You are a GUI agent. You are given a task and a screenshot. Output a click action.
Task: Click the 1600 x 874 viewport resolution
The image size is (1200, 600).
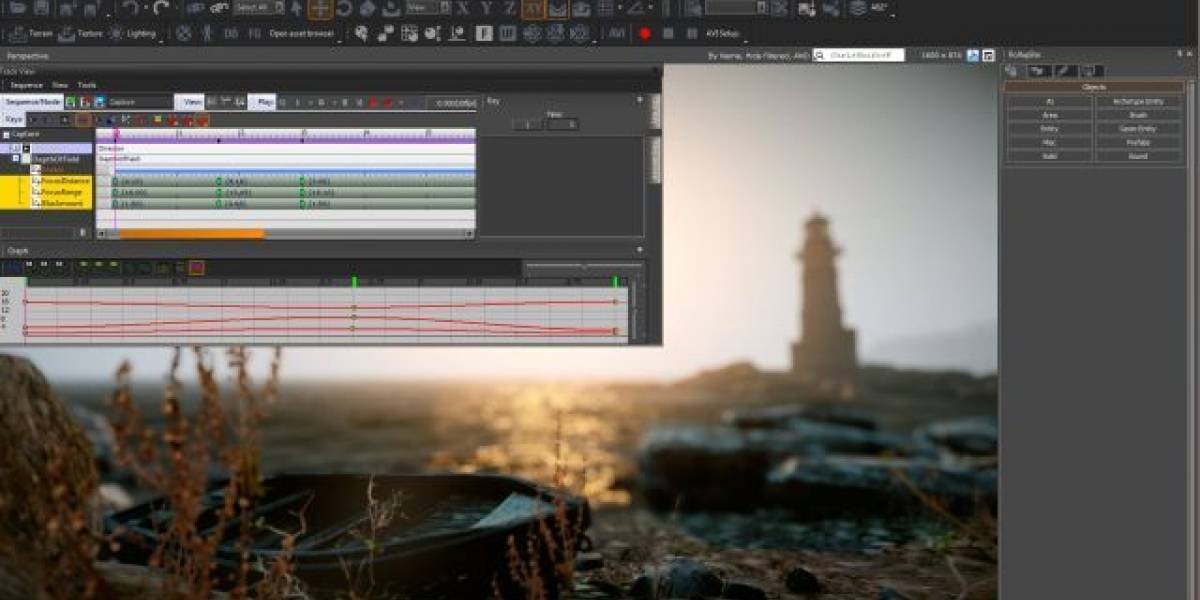pos(941,55)
